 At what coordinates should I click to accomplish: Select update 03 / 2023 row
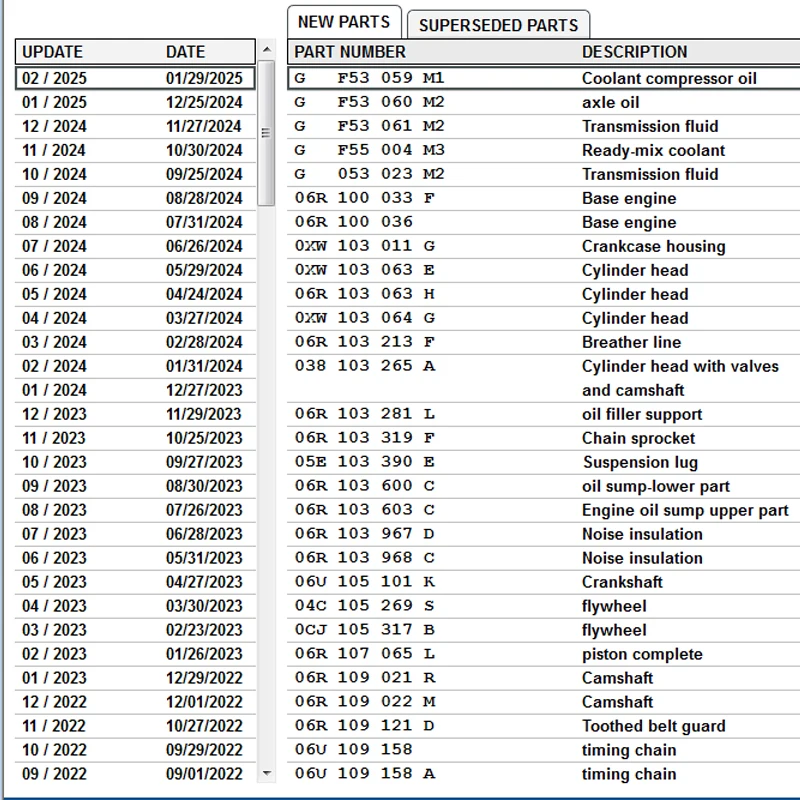135,630
